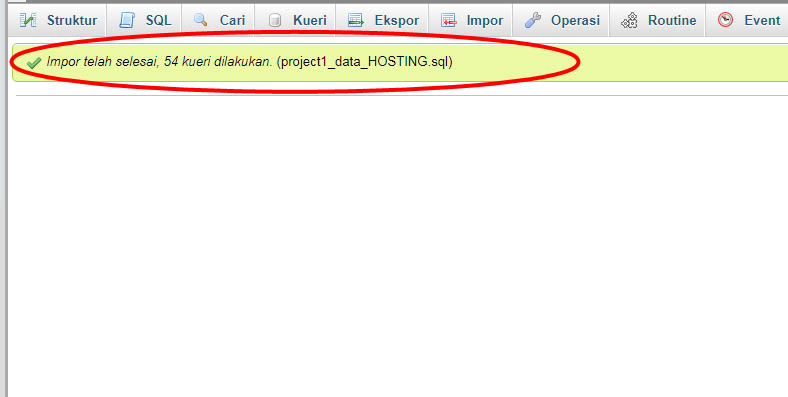This screenshot has height=397, width=788.
Task: Click the Impor tab icon
Action: click(449, 20)
